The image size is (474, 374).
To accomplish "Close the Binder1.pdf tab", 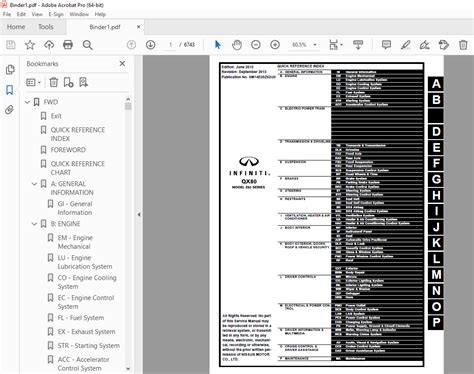I will click(x=138, y=27).
